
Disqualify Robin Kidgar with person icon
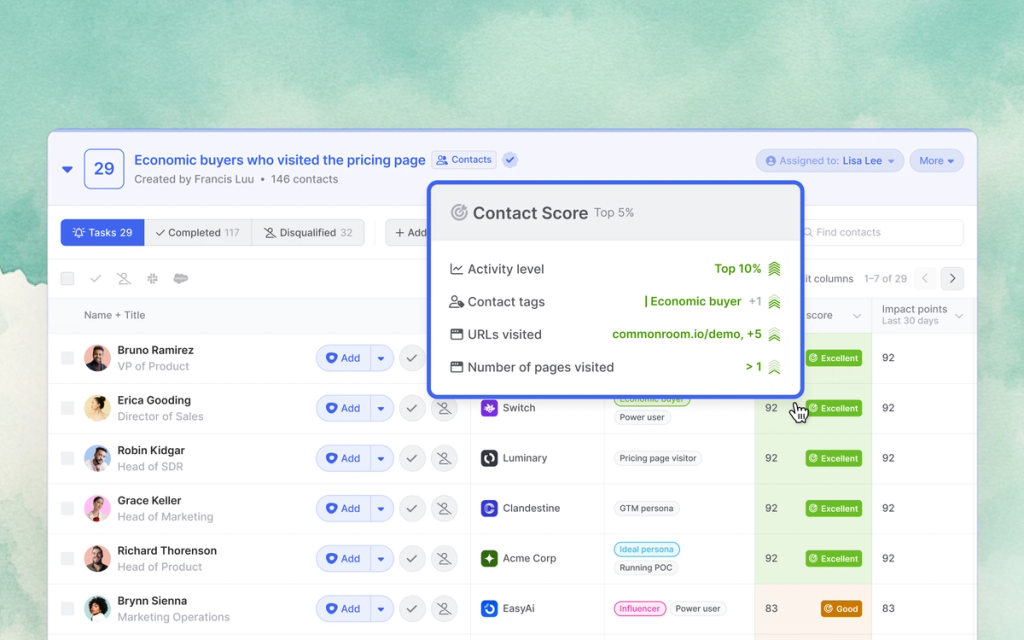tap(444, 458)
